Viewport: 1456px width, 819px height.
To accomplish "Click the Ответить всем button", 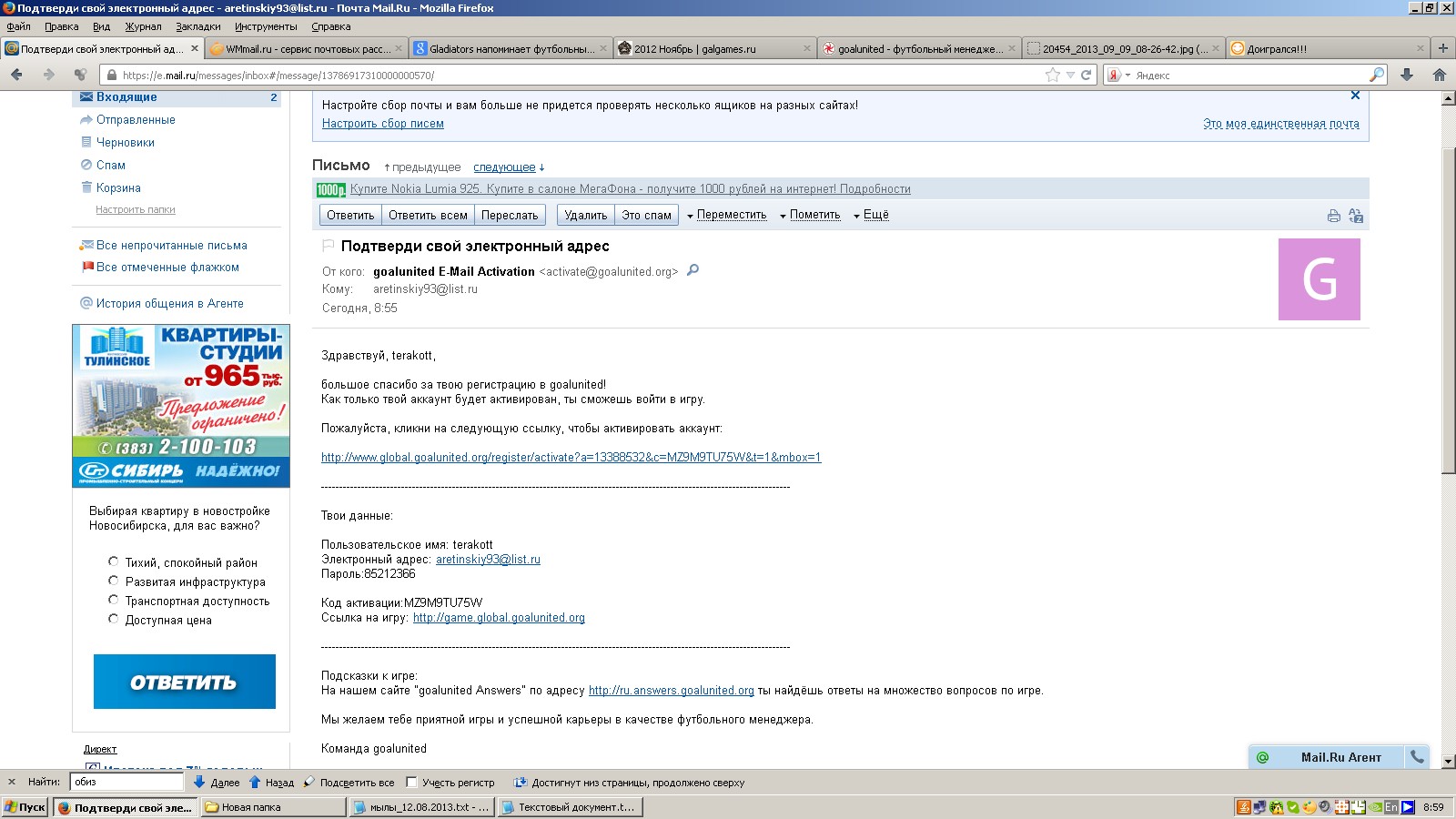I will click(428, 216).
